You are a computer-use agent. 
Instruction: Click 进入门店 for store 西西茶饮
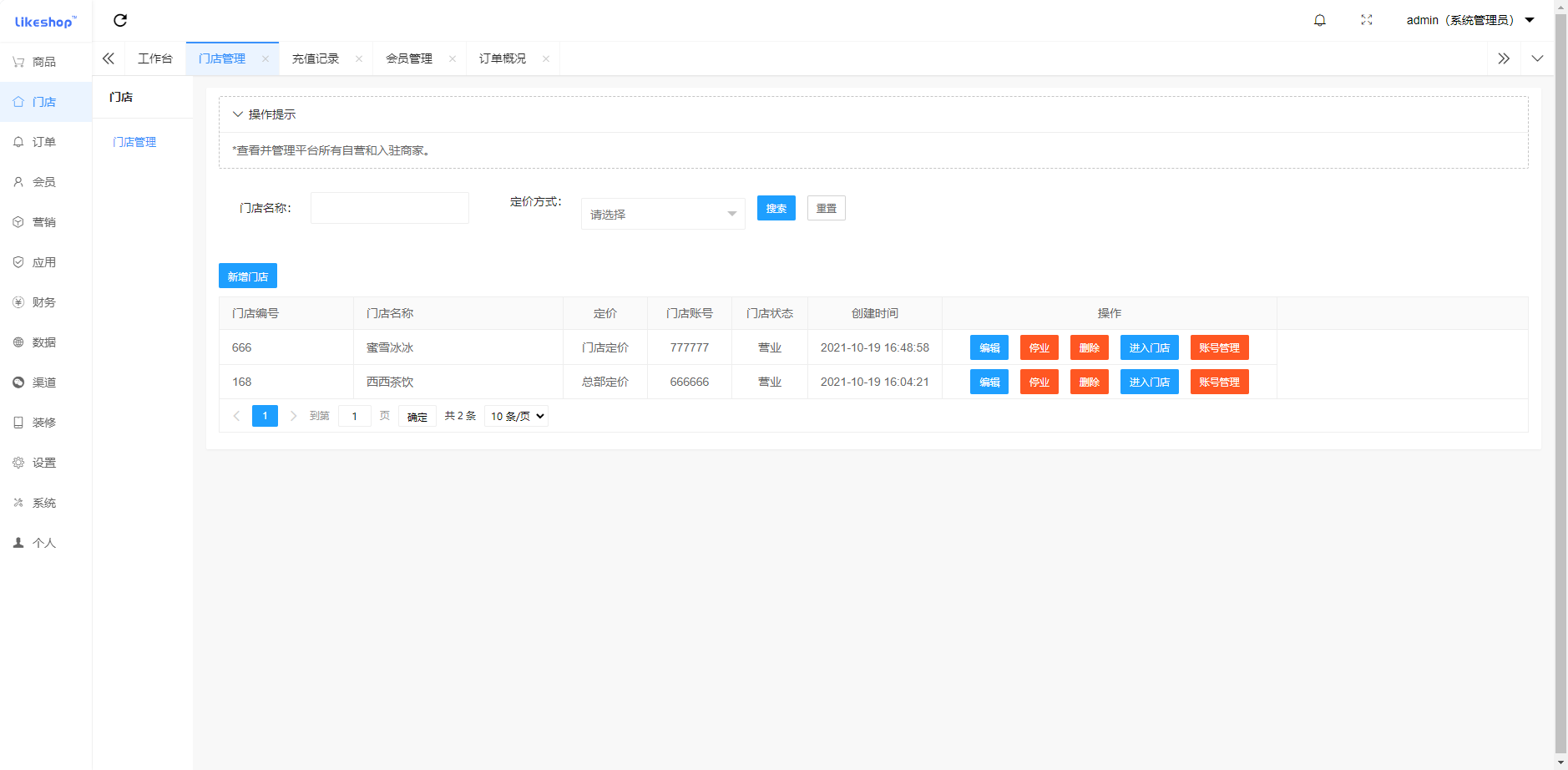[x=1149, y=382]
